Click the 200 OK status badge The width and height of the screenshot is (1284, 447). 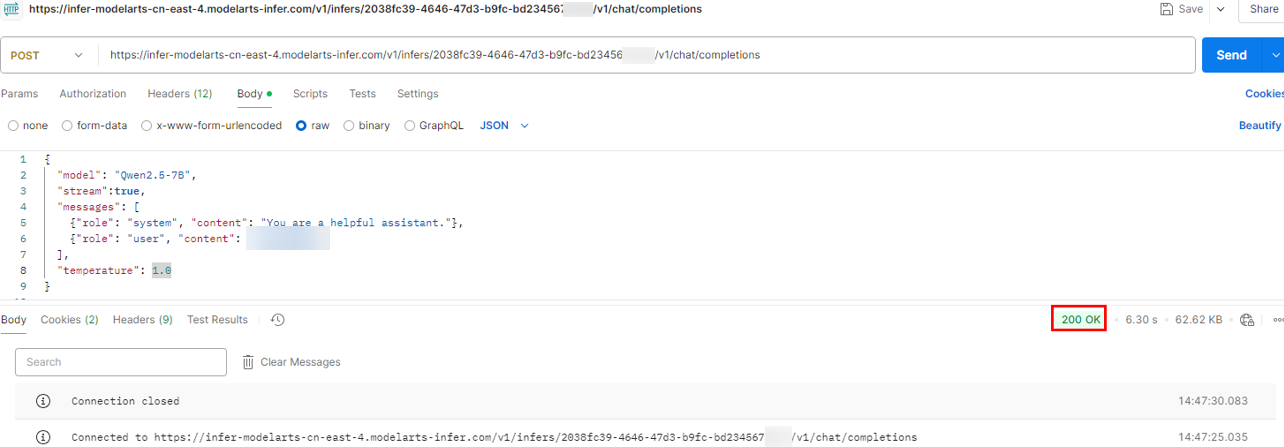pyautogui.click(x=1079, y=320)
